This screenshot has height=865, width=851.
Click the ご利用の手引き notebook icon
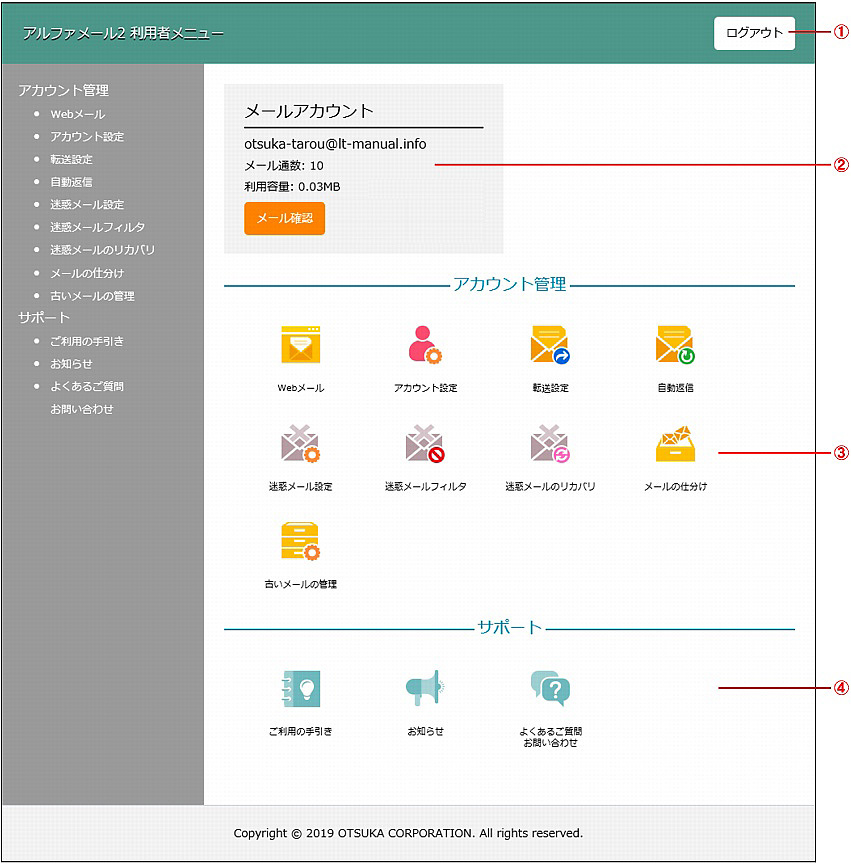[300, 689]
